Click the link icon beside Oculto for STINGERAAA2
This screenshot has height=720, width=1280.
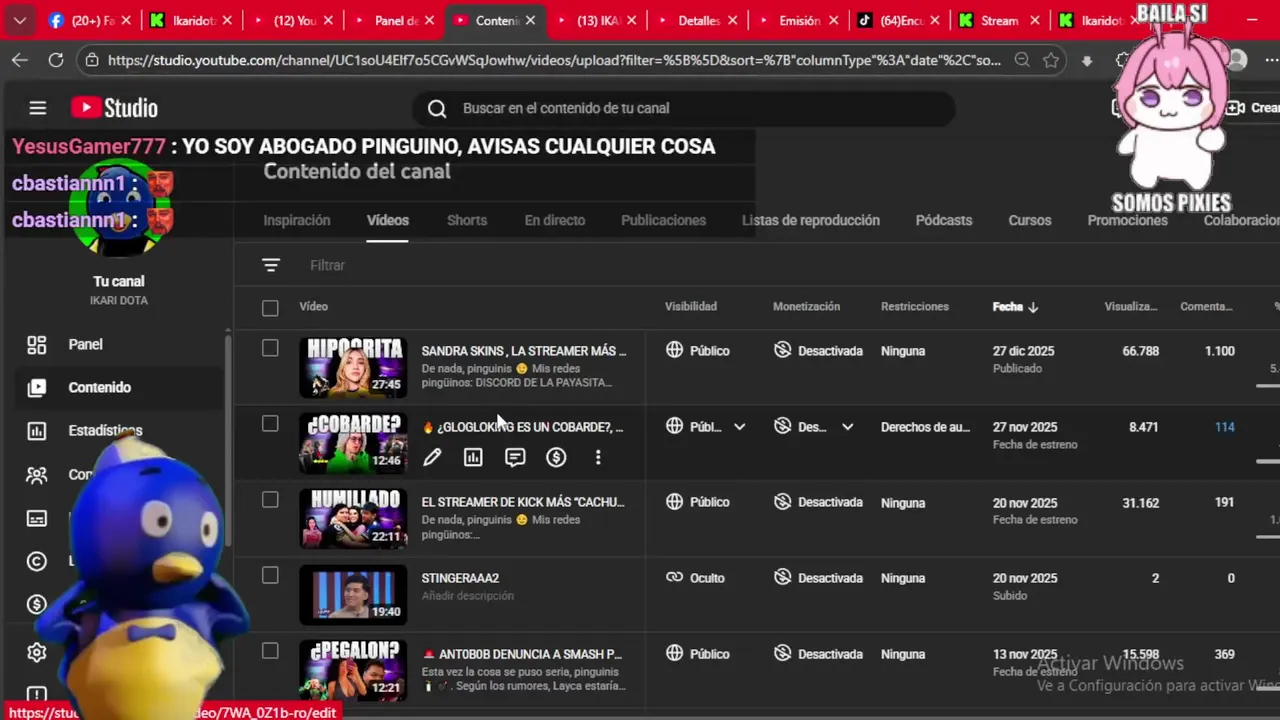675,577
